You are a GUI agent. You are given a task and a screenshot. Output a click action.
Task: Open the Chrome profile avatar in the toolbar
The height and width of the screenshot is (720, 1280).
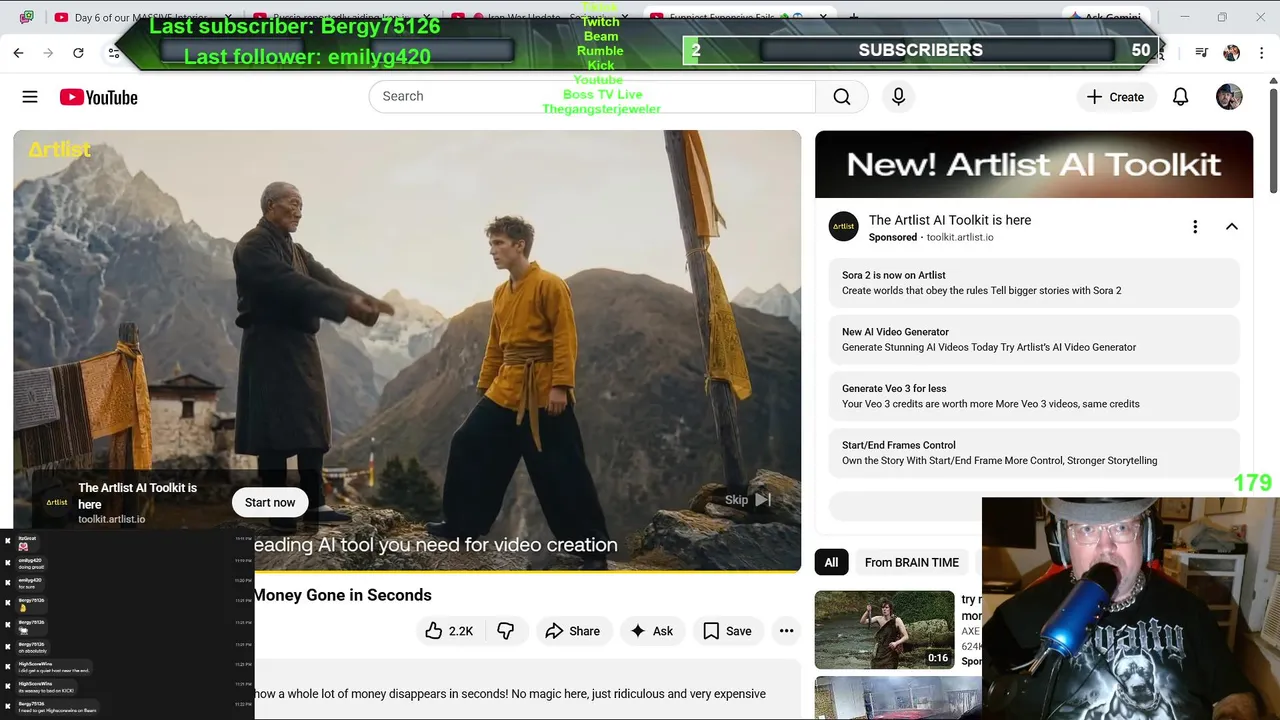pyautogui.click(x=1232, y=53)
